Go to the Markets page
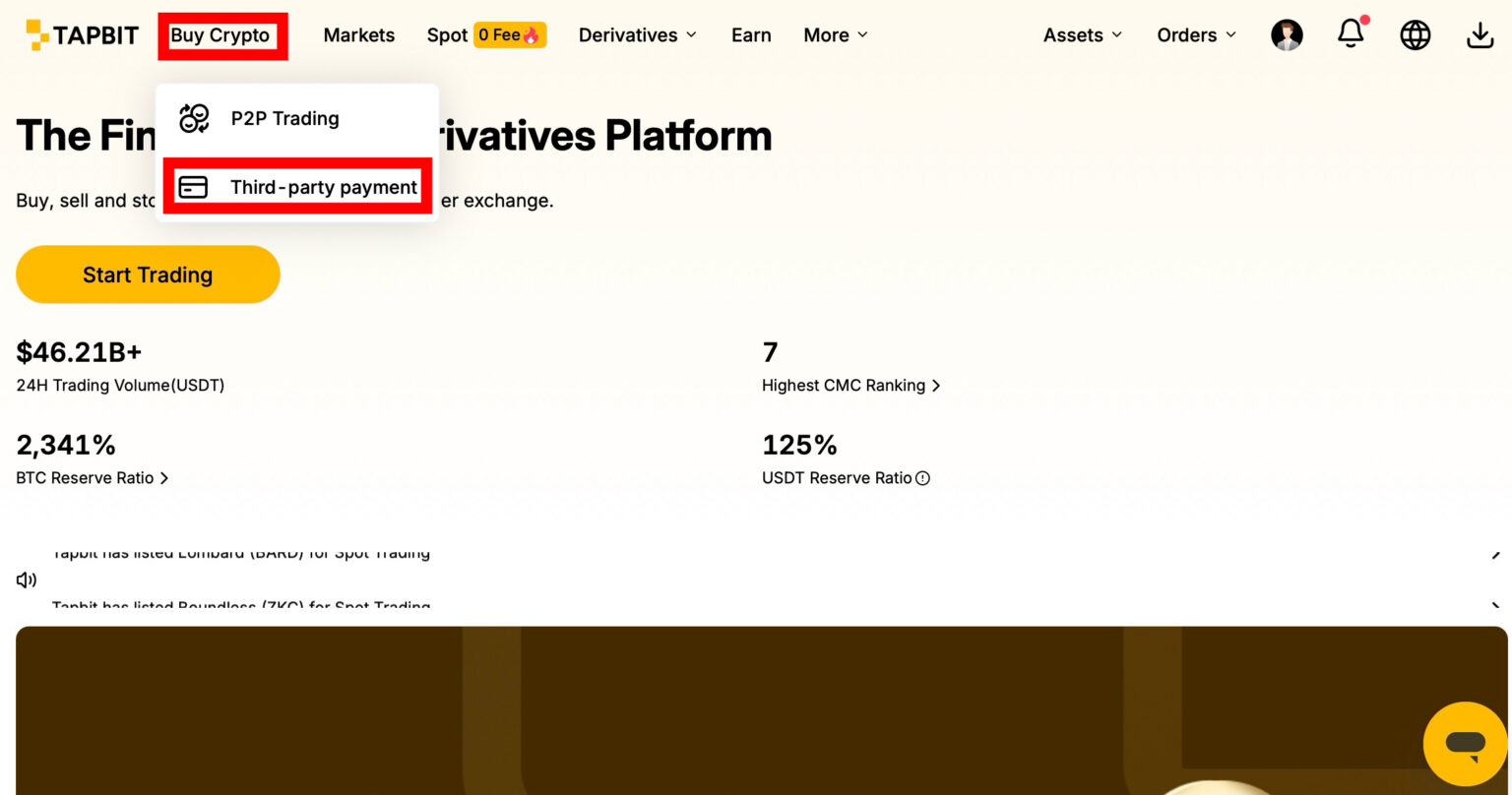This screenshot has height=795, width=1512. (358, 35)
